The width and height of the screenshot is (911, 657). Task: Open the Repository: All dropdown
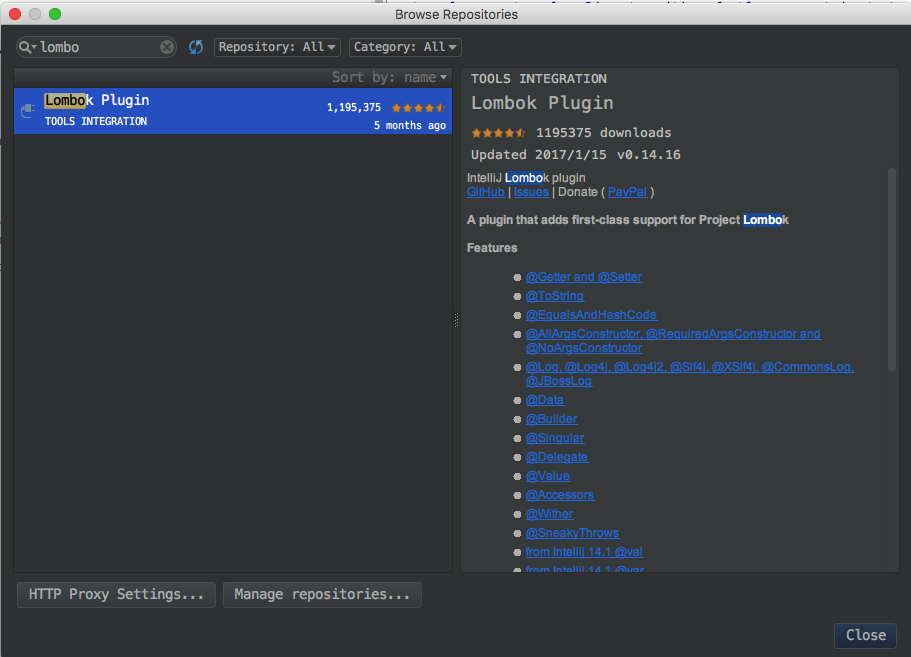[277, 47]
